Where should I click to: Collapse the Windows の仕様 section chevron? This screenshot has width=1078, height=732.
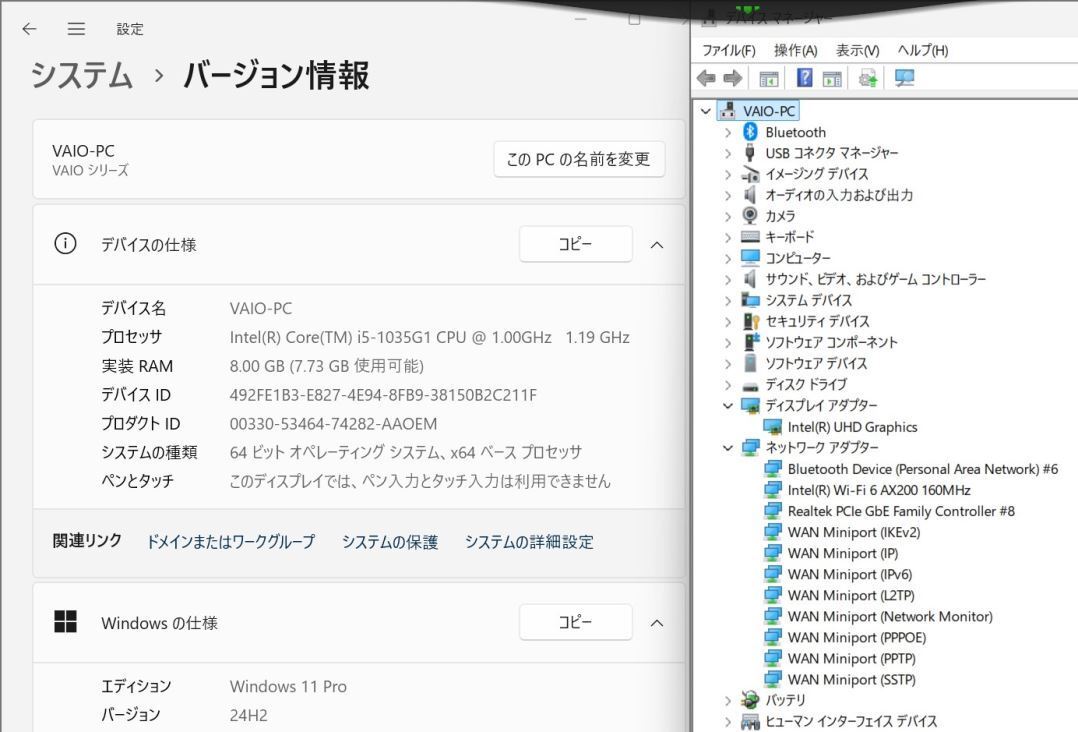[x=657, y=623]
